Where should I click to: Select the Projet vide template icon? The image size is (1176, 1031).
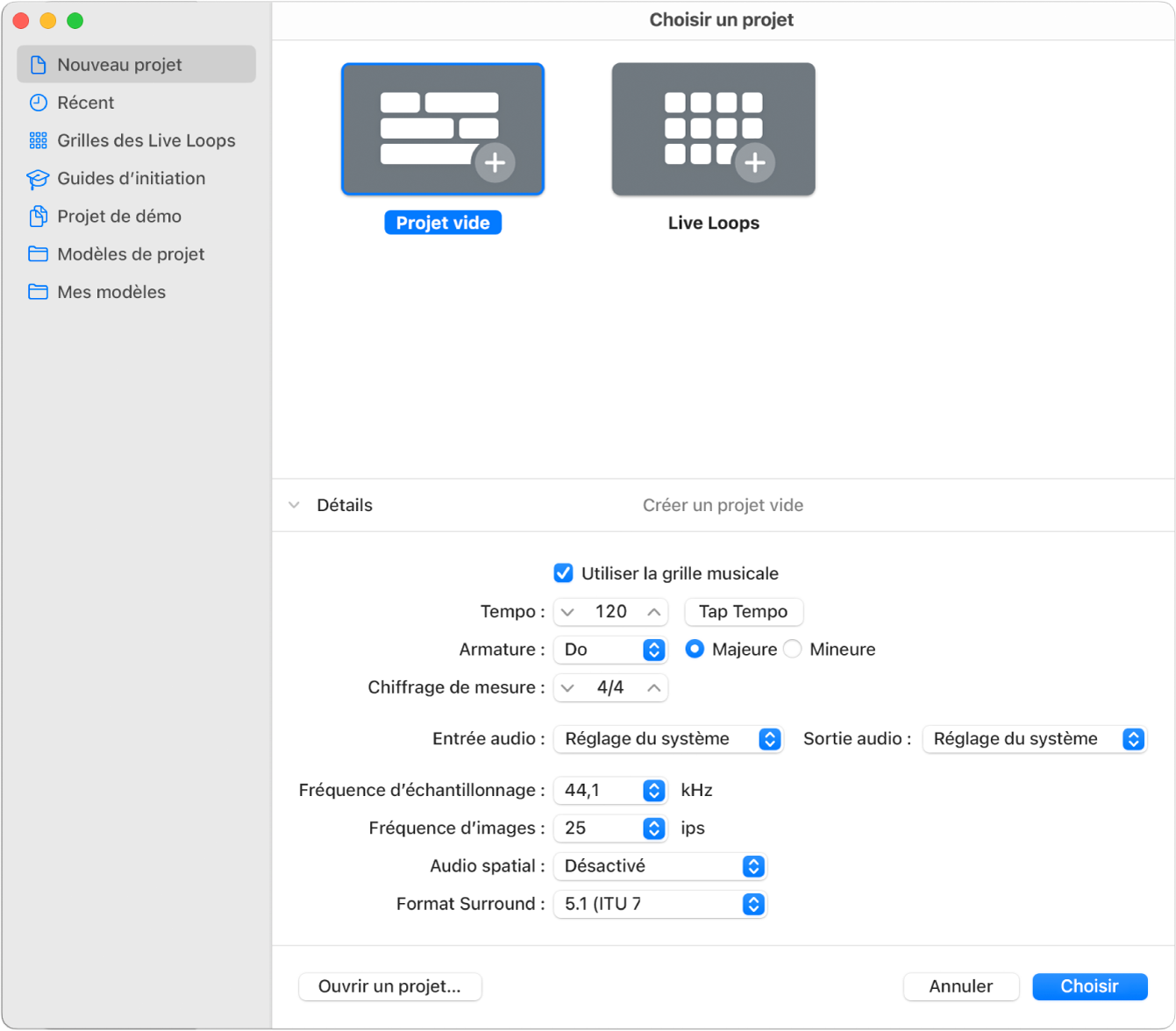click(x=443, y=129)
